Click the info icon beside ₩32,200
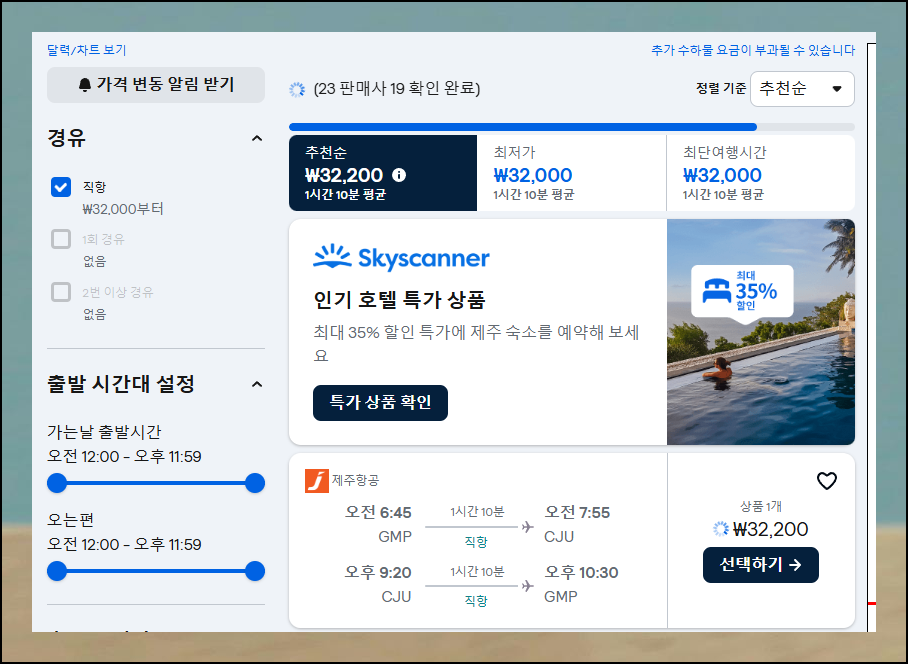908x664 pixels. [399, 175]
